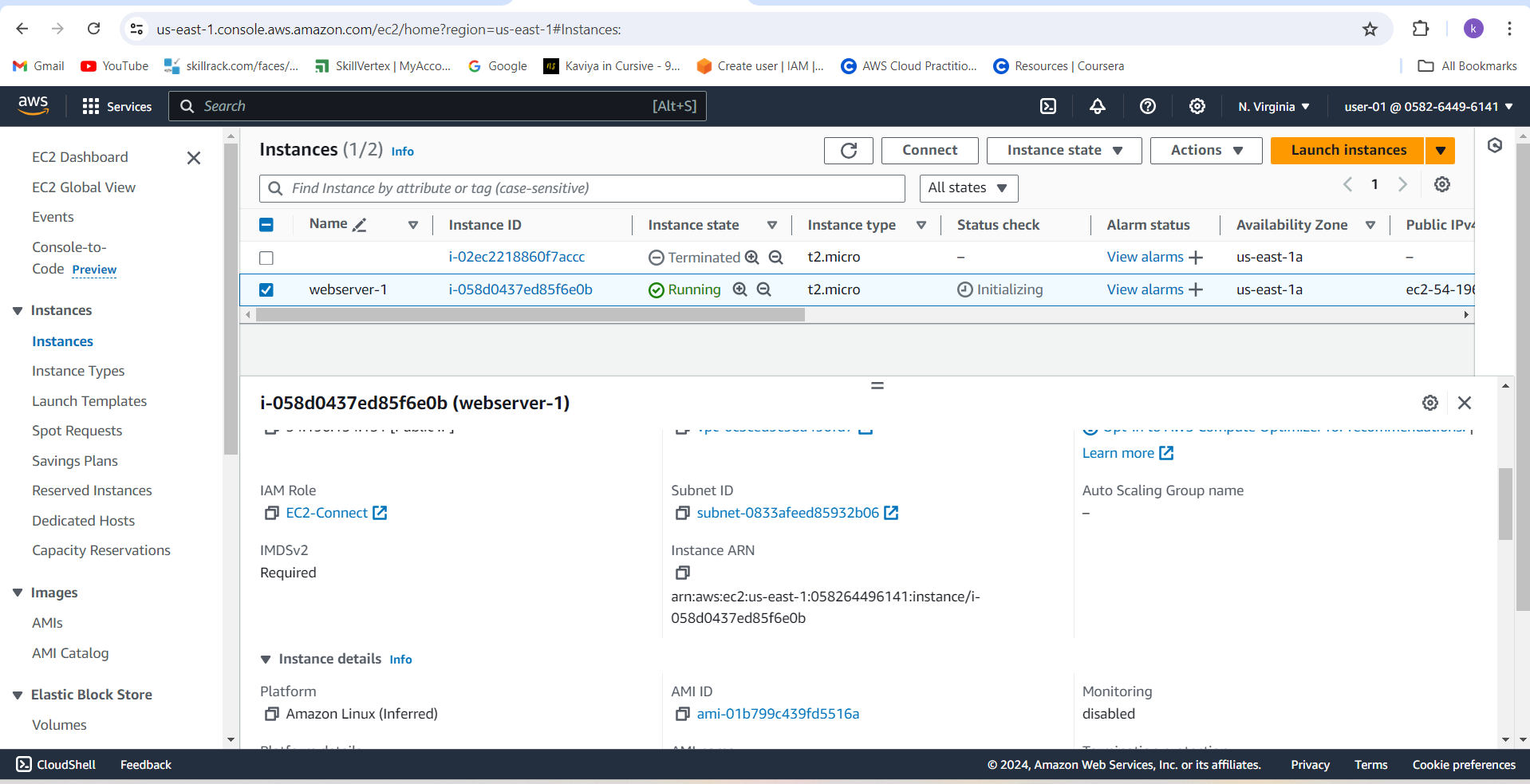This screenshot has width=1530, height=784.
Task: Close the webserver-1 details panel
Action: pyautogui.click(x=1465, y=403)
